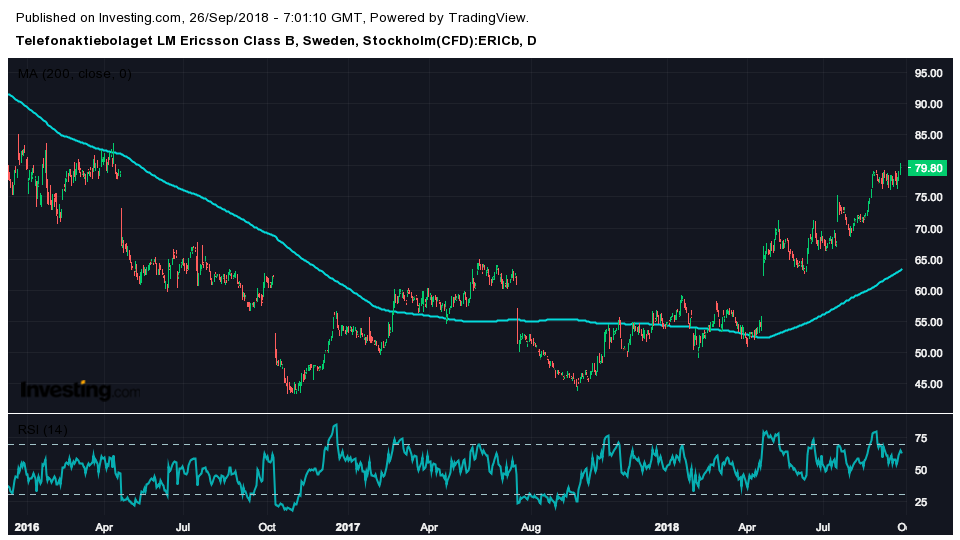
Task: Click the Jul label after 2018
Action: point(823,527)
